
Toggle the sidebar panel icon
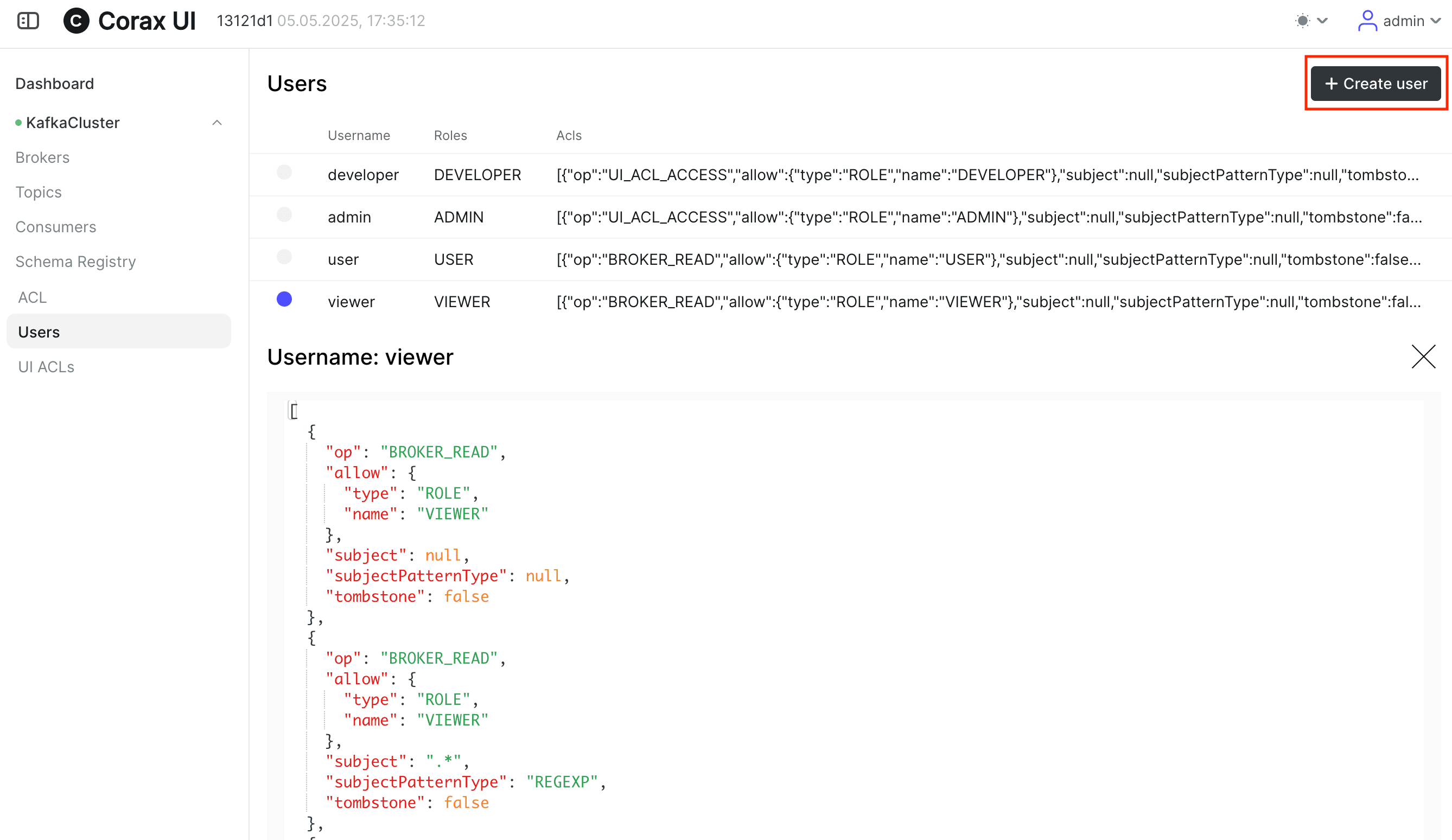pos(28,21)
